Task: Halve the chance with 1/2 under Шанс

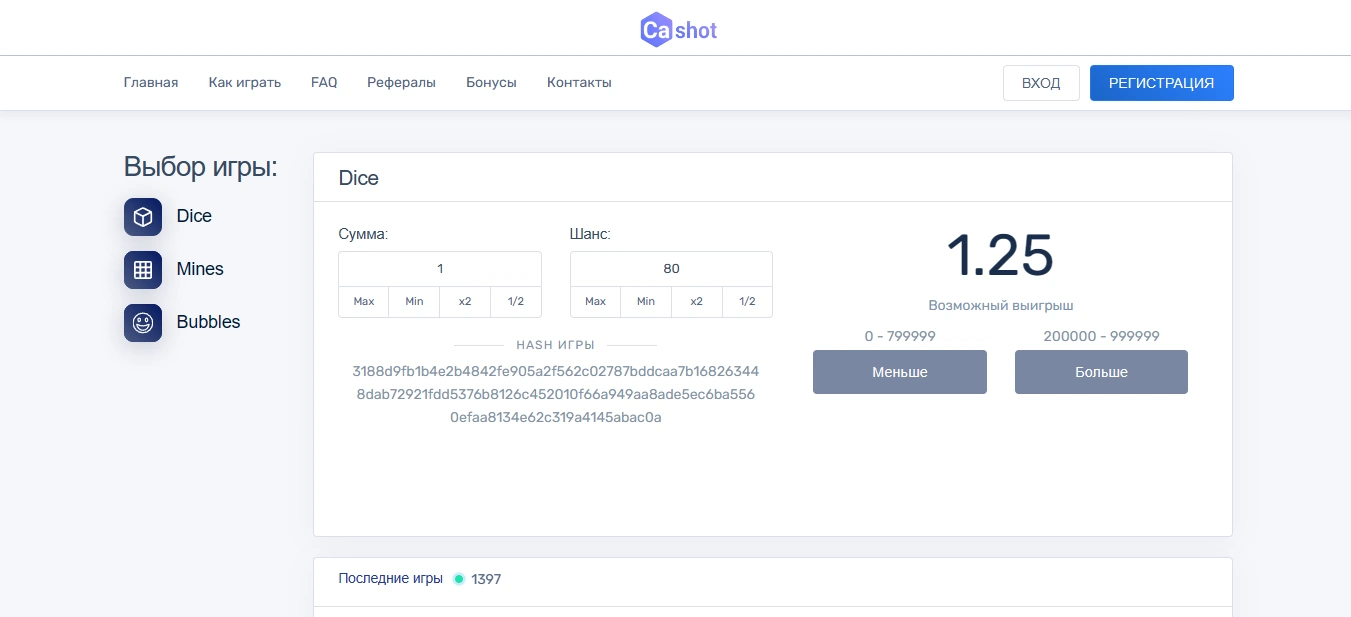Action: click(747, 302)
